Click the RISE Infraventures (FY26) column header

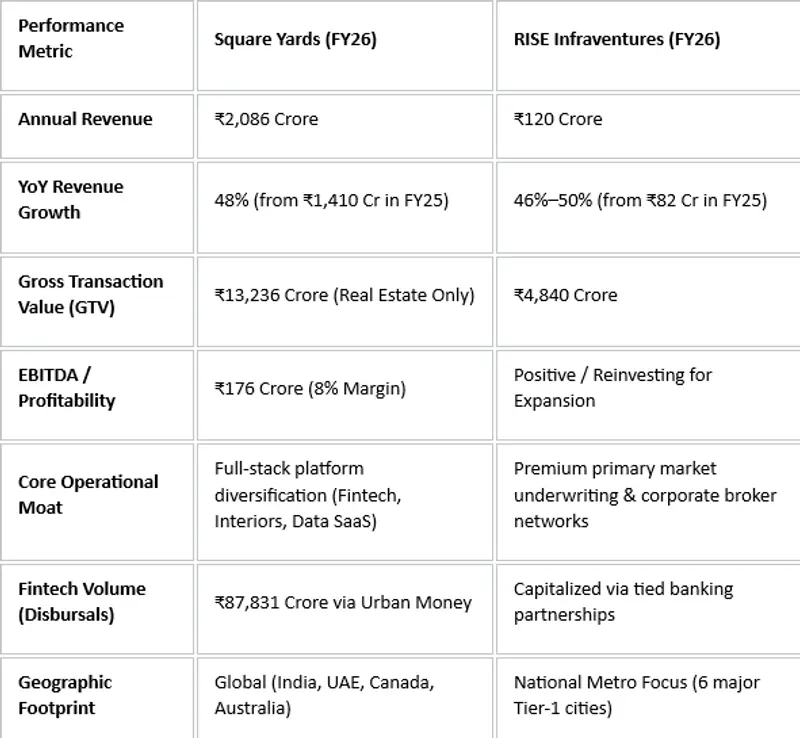coord(648,45)
